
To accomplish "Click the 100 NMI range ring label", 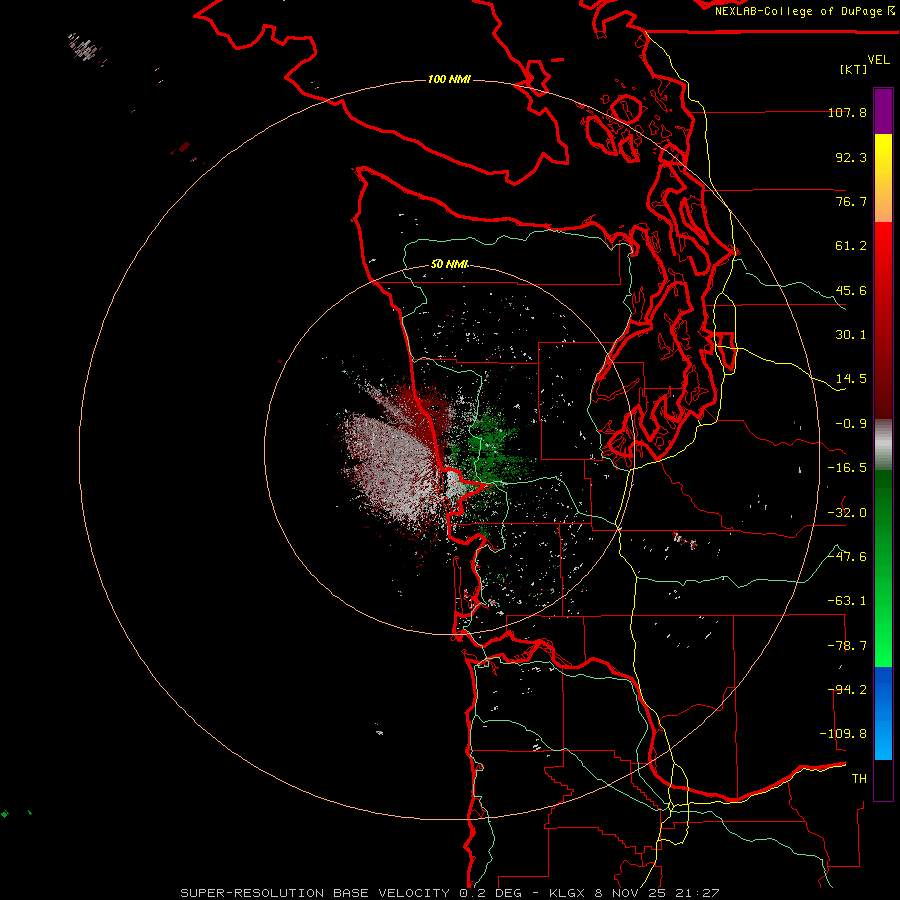I will (449, 79).
